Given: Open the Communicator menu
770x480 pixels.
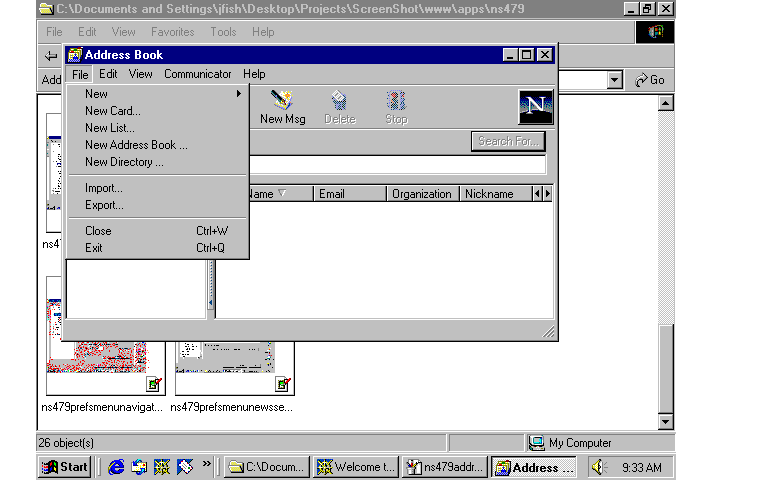Looking at the screenshot, I should [197, 74].
